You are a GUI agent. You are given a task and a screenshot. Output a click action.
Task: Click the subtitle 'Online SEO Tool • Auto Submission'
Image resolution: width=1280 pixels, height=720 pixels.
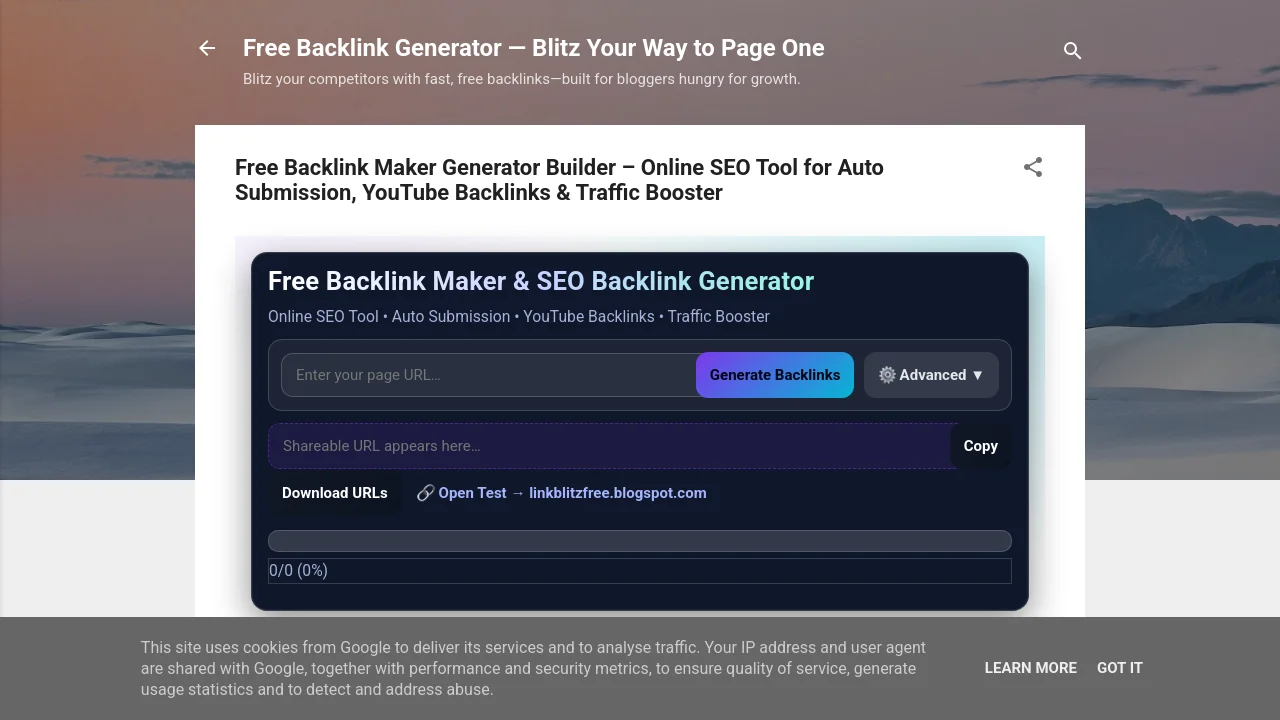coord(519,316)
